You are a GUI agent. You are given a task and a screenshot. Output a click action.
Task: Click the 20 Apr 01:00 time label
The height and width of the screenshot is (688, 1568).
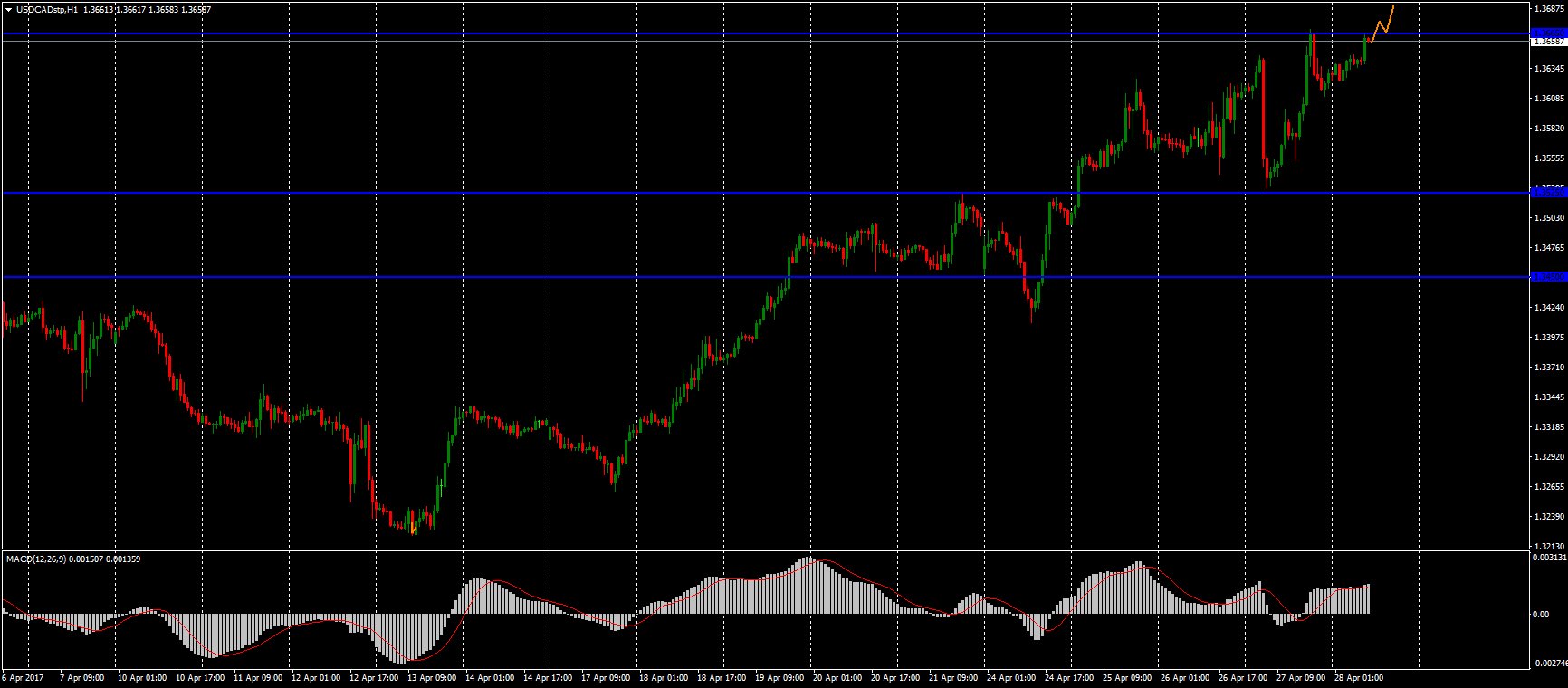(837, 677)
